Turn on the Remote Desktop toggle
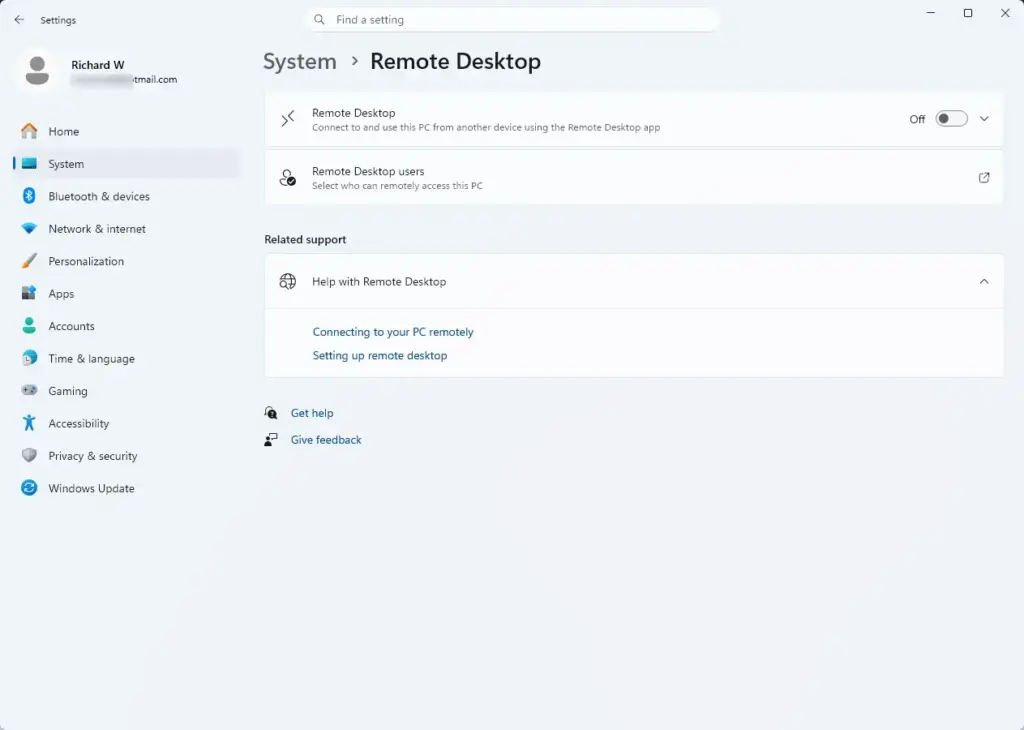Image resolution: width=1024 pixels, height=730 pixels. [x=951, y=119]
